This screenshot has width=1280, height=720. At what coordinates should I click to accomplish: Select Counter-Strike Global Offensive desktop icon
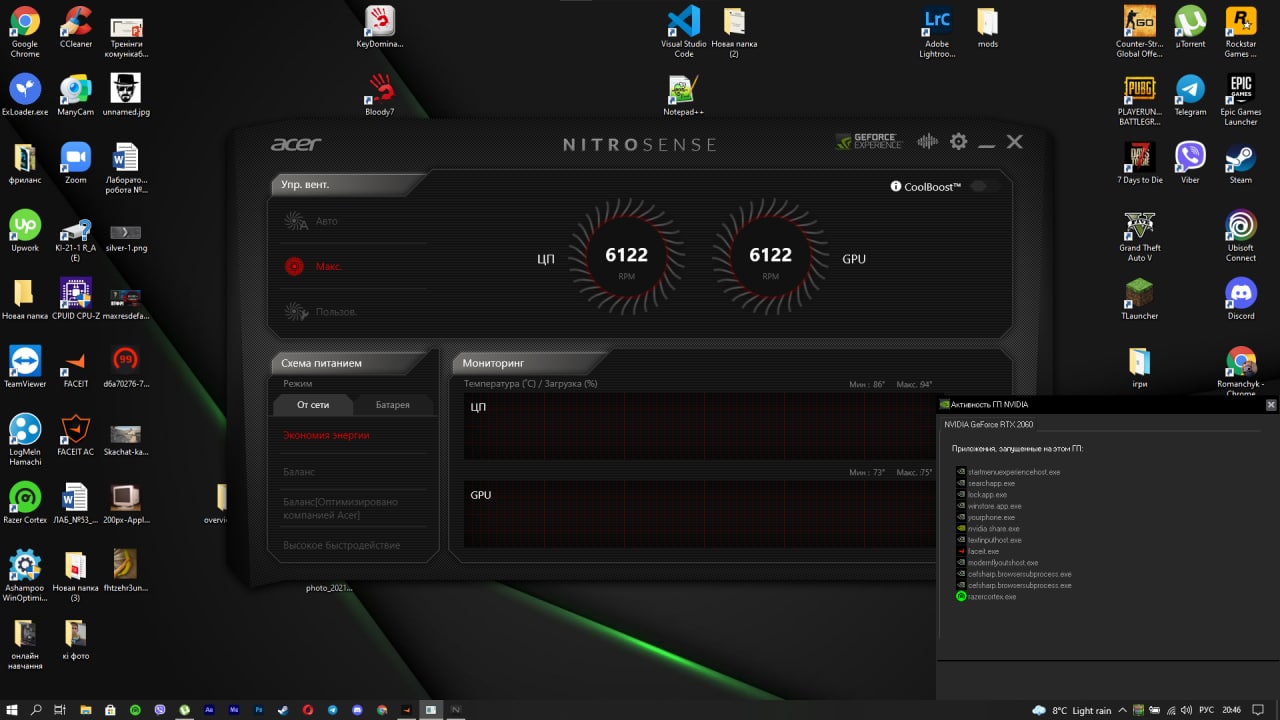pos(1139,32)
